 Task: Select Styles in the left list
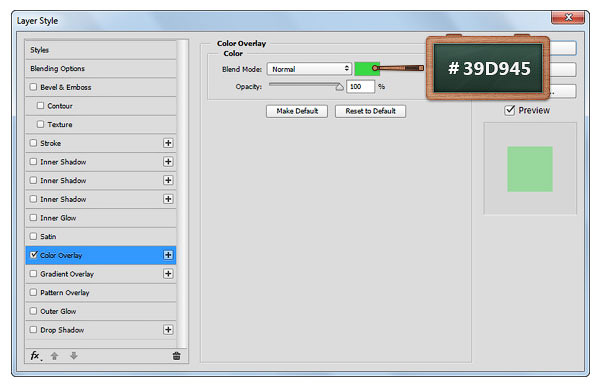pos(39,50)
